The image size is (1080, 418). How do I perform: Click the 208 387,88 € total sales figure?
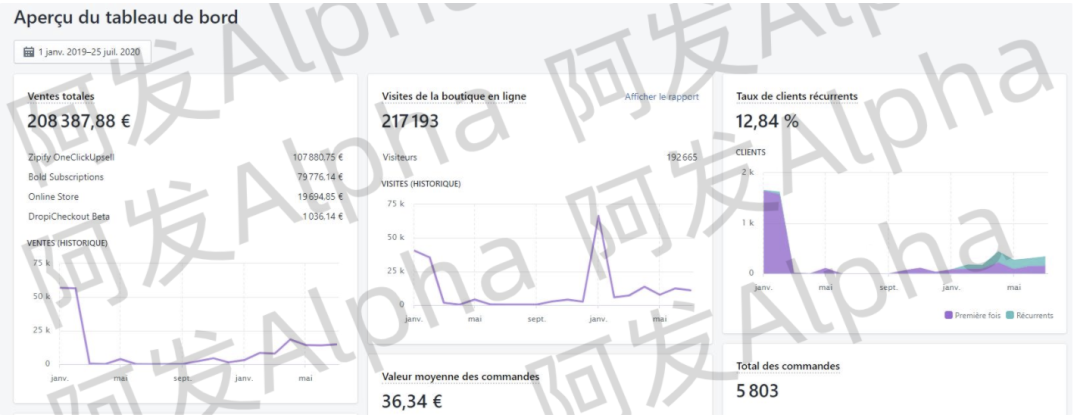[x=79, y=123]
